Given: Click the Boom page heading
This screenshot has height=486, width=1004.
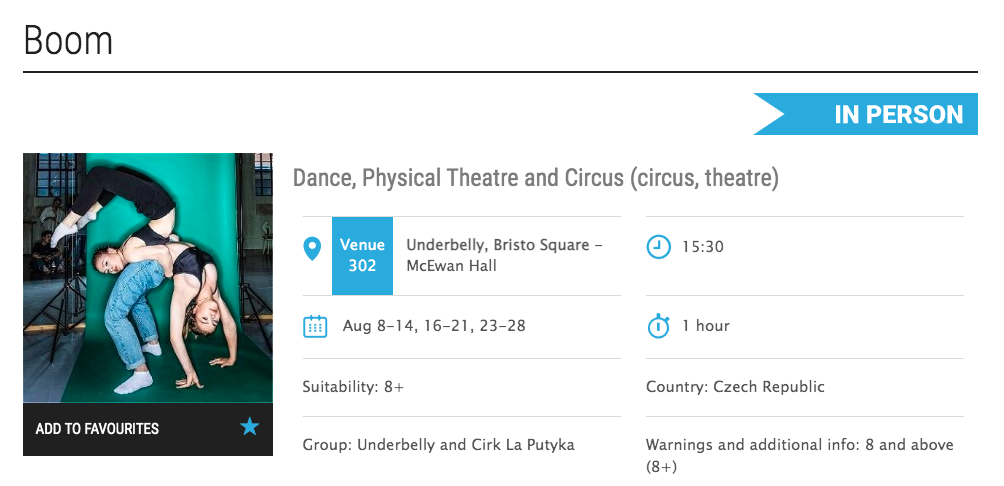Looking at the screenshot, I should point(68,41).
